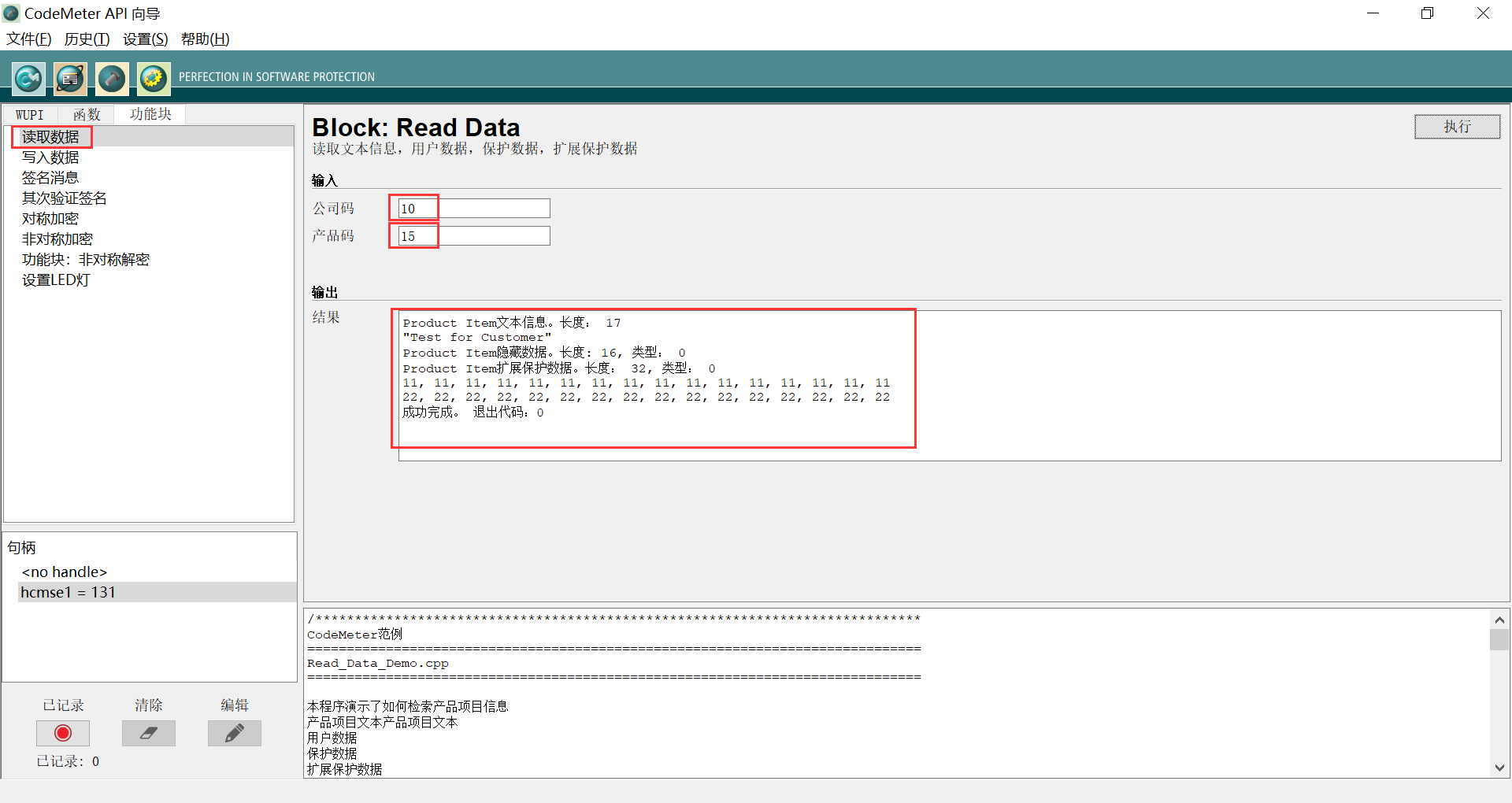Screen dimensions: 1512x803
Task: Click the "Test for Customer" output line
Action: (477, 338)
